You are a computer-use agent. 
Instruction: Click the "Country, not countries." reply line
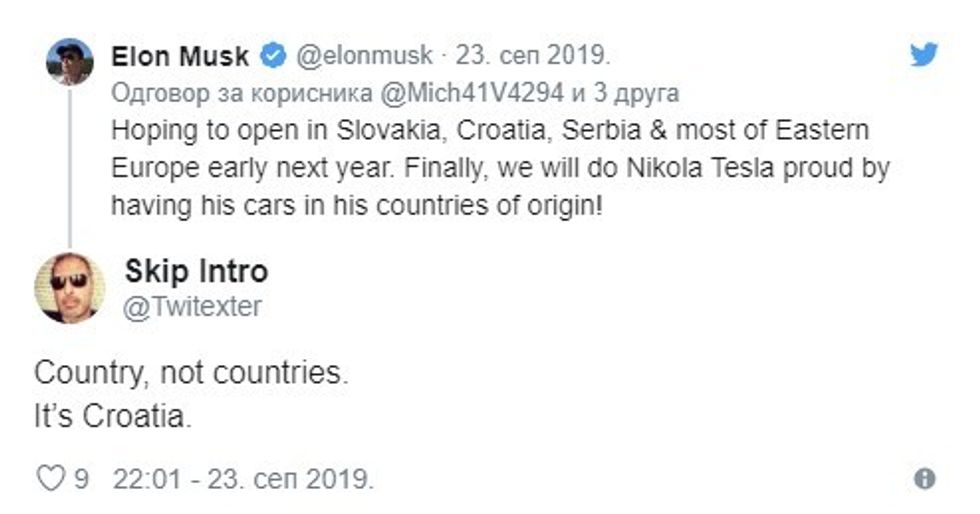192,373
